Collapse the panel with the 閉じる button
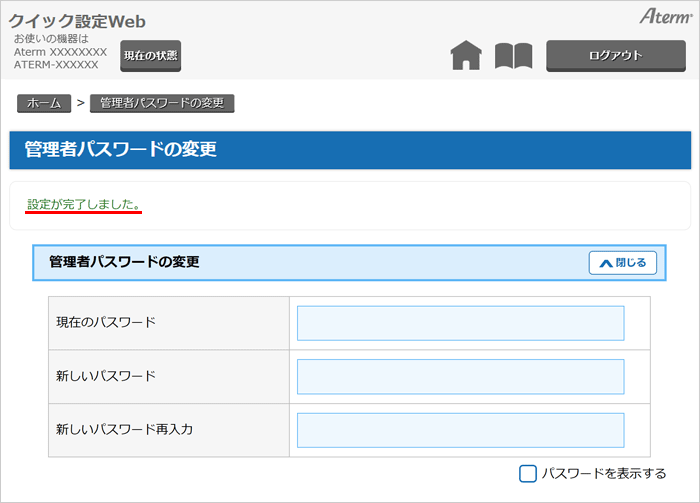 pyautogui.click(x=623, y=263)
